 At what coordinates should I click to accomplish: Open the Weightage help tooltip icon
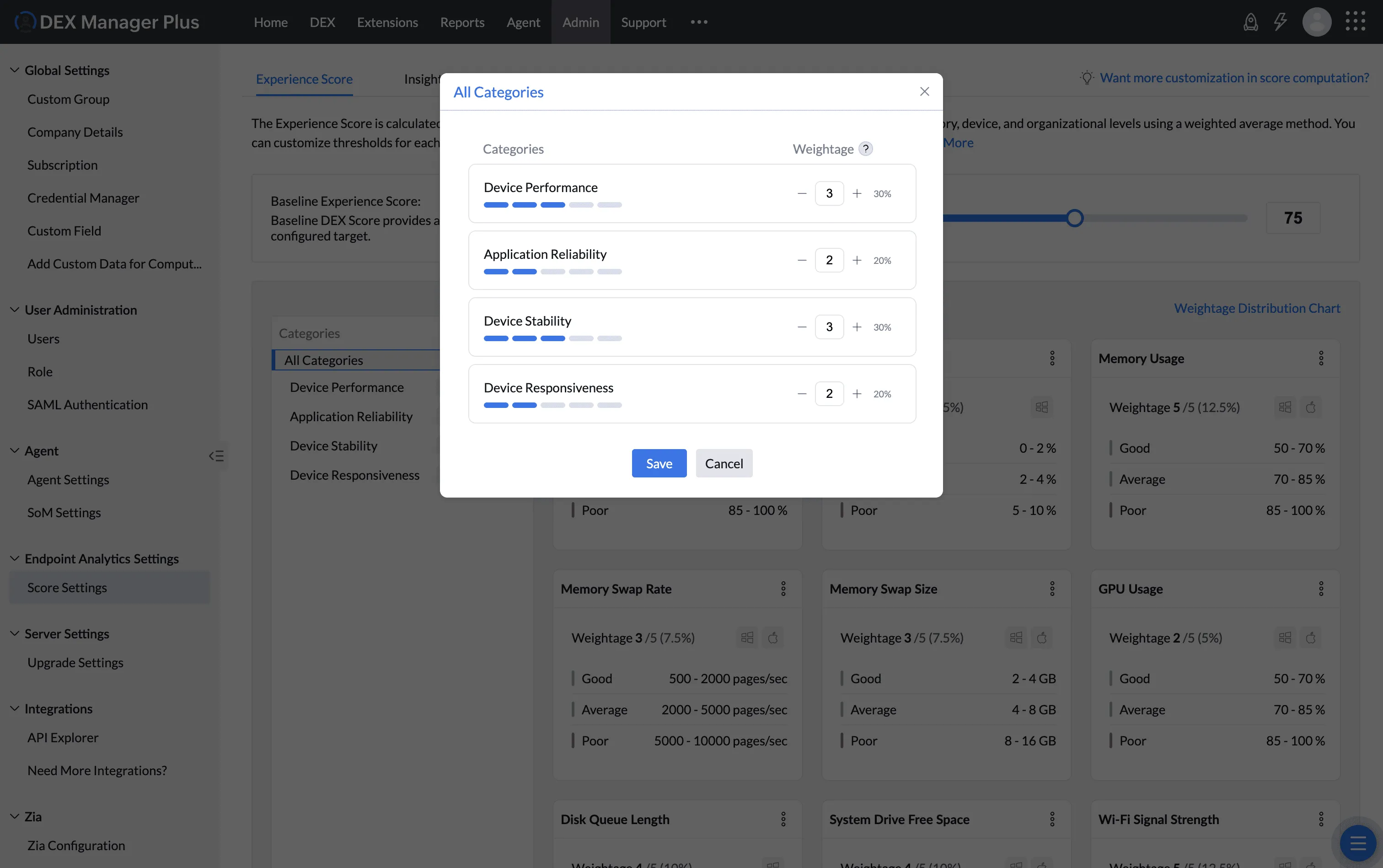865,149
